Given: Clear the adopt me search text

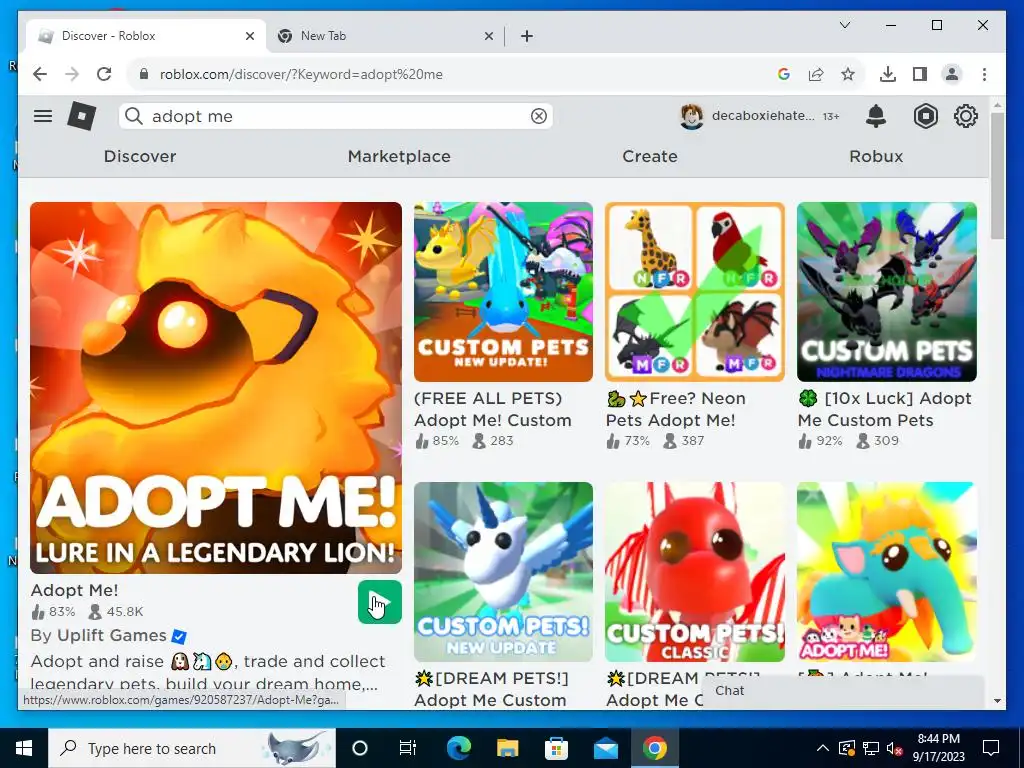Looking at the screenshot, I should coord(539,116).
